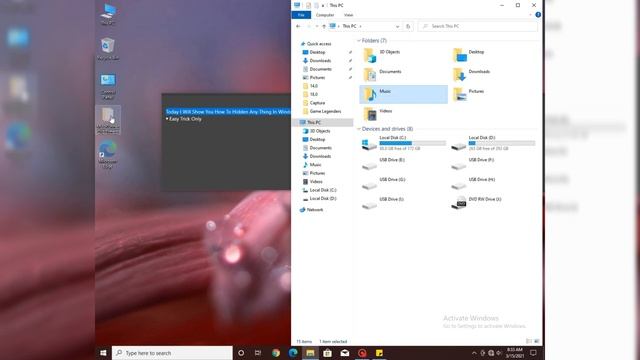Go back with the Explorer back arrow

tap(298, 26)
